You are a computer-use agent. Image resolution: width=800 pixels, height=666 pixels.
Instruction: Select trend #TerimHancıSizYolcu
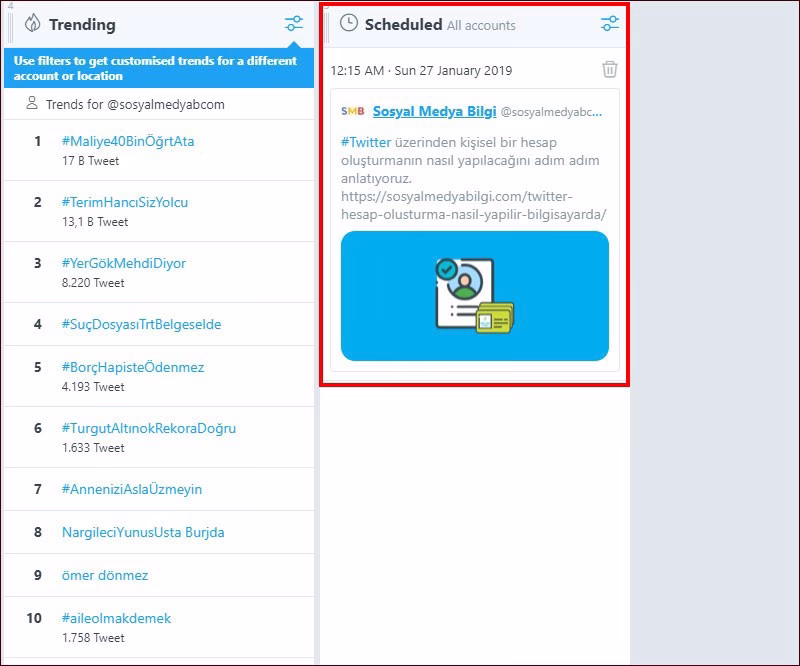125,202
